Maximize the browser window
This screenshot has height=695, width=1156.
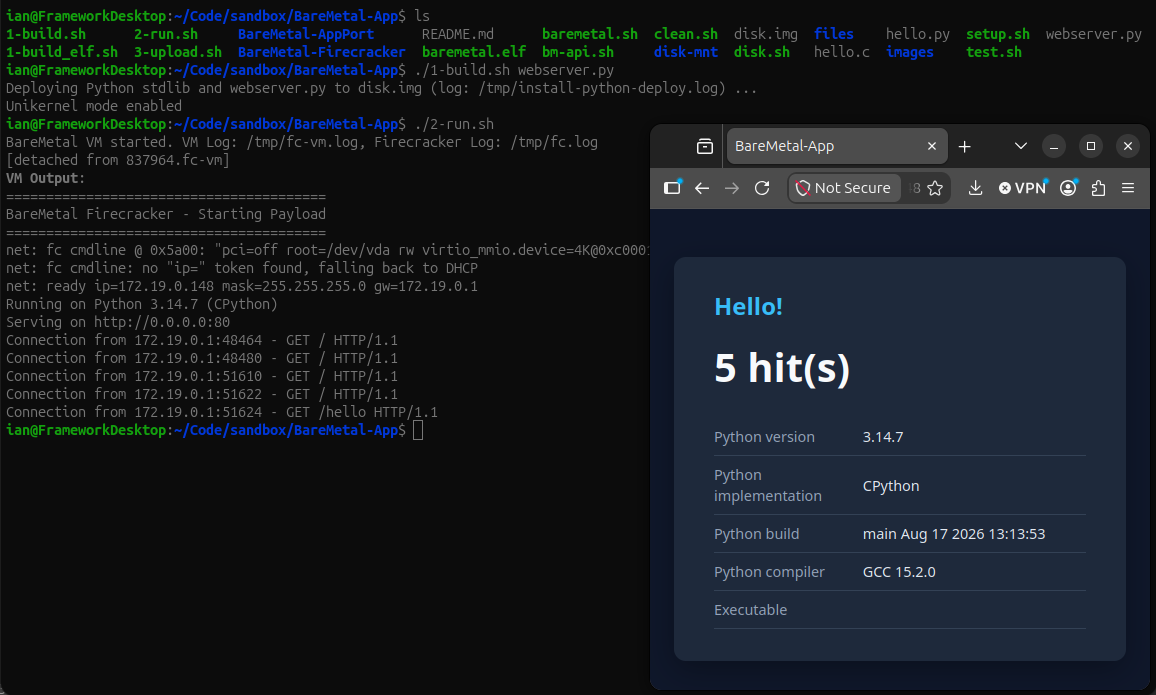tap(1091, 146)
